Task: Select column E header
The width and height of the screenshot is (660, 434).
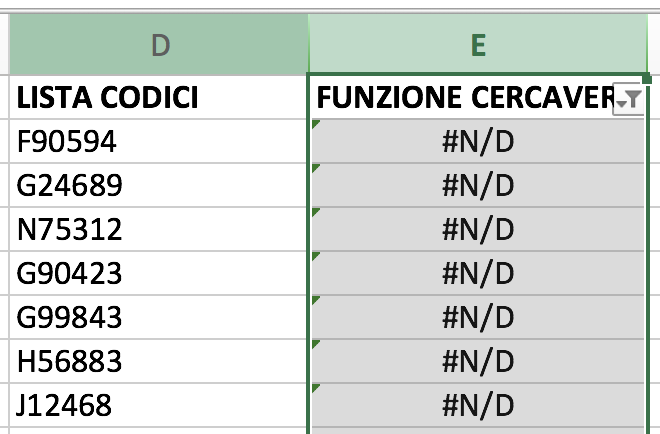Action: click(478, 44)
